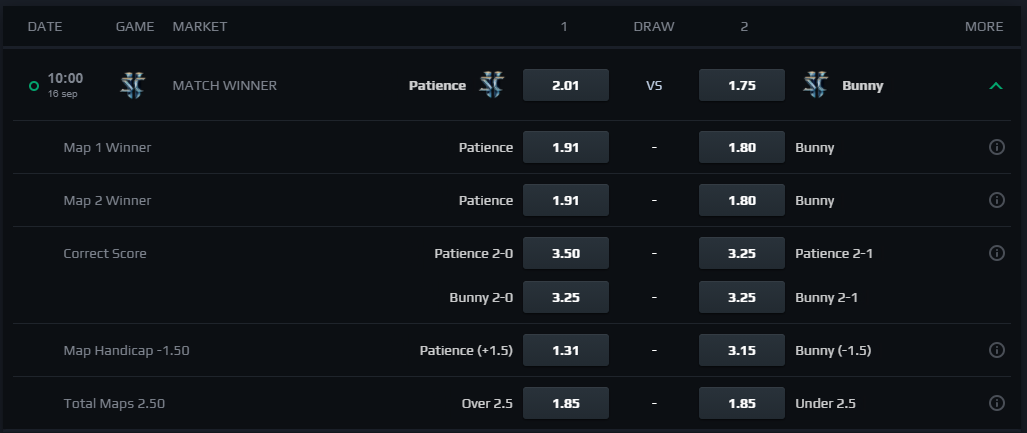
Task: Choose Over 2.5 total maps odds
Action: (x=566, y=403)
